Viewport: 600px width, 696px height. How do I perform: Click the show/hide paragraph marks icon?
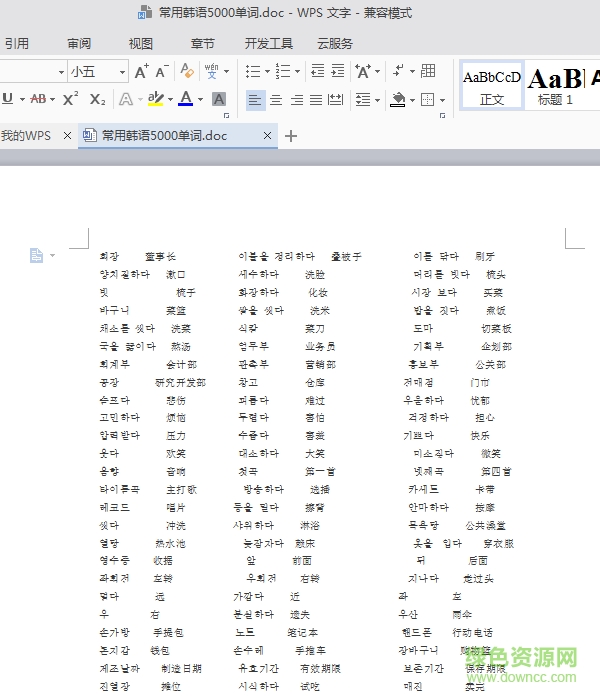pos(399,71)
